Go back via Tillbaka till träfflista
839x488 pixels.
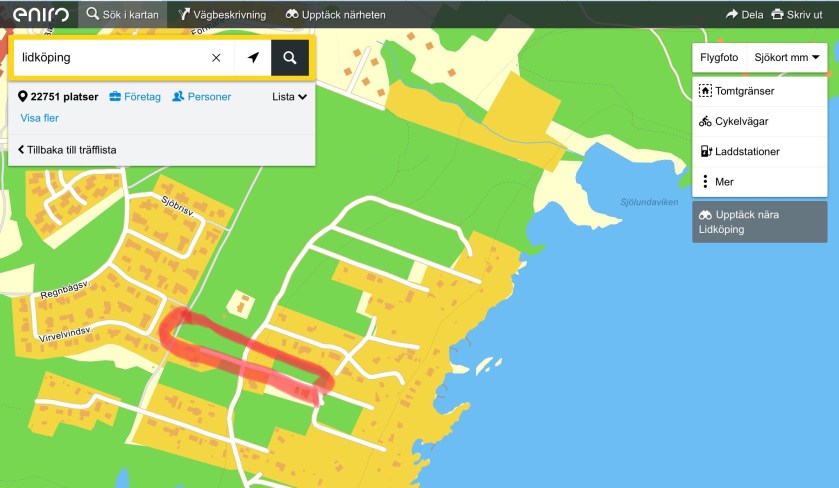pos(66,149)
